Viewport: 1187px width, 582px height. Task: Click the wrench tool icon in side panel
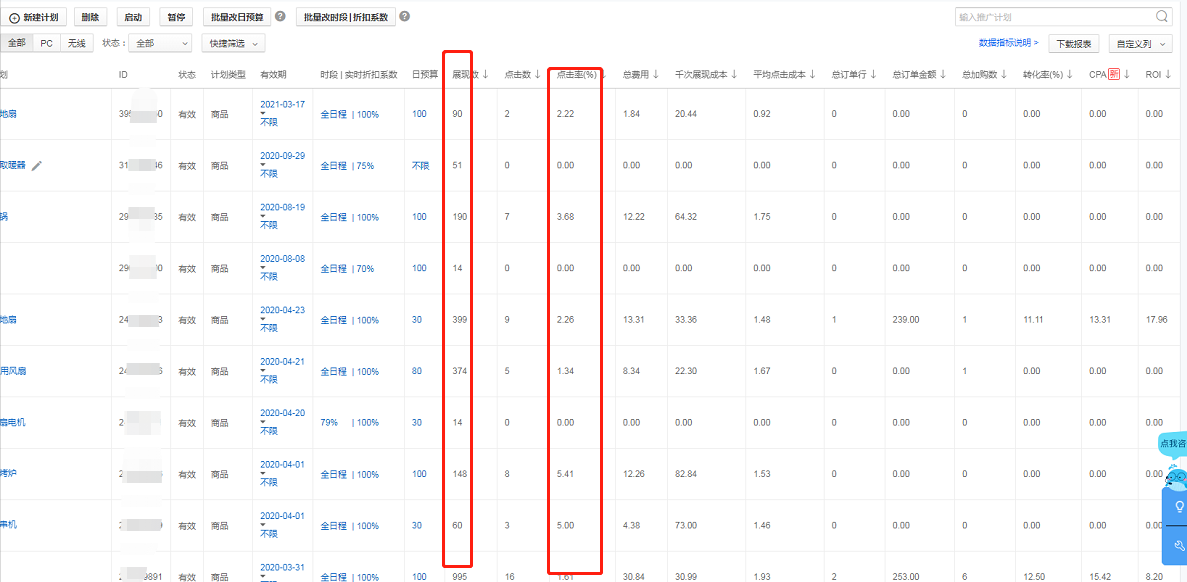pyautogui.click(x=1178, y=545)
